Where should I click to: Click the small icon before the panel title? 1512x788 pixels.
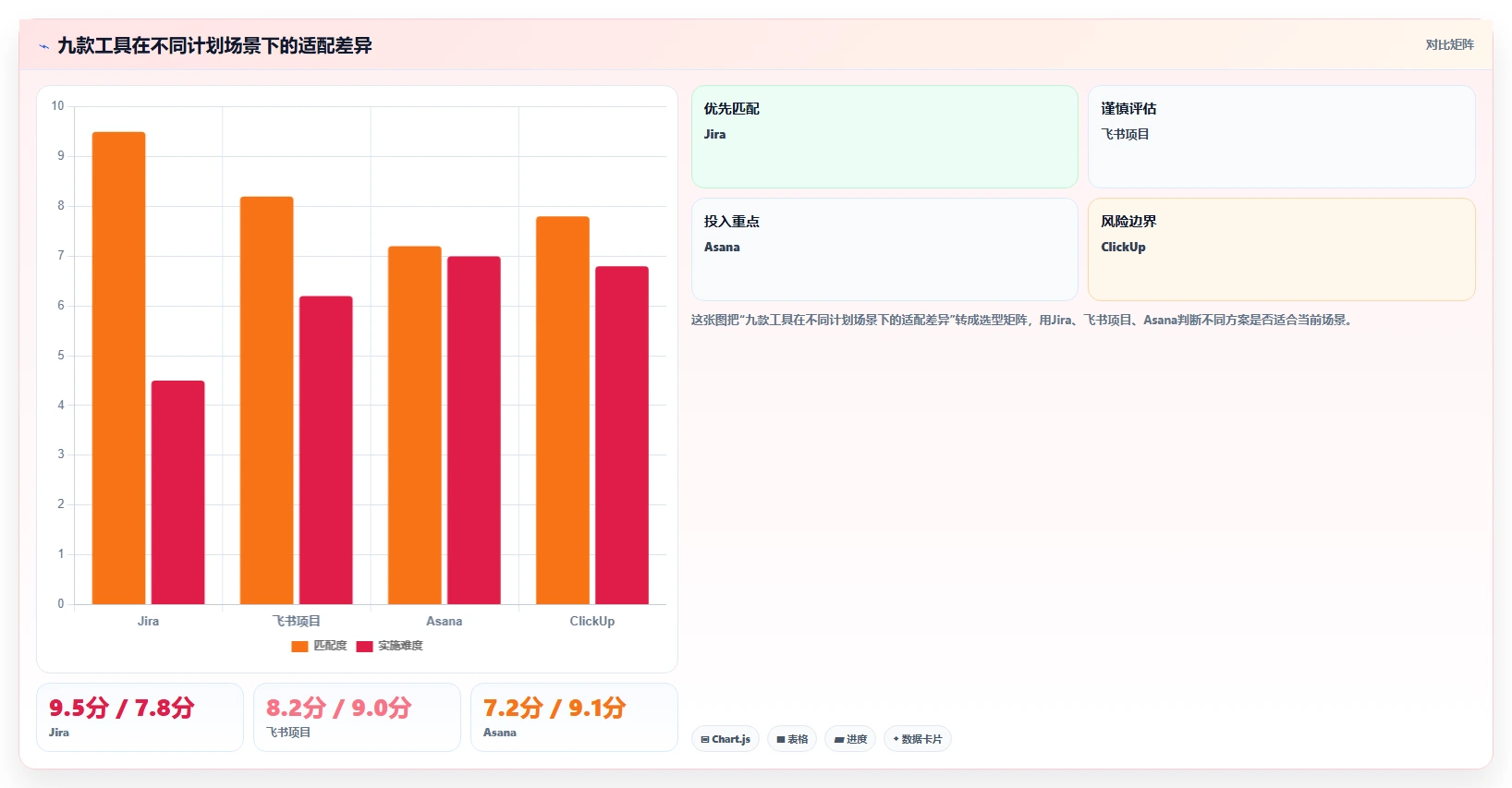point(43,46)
